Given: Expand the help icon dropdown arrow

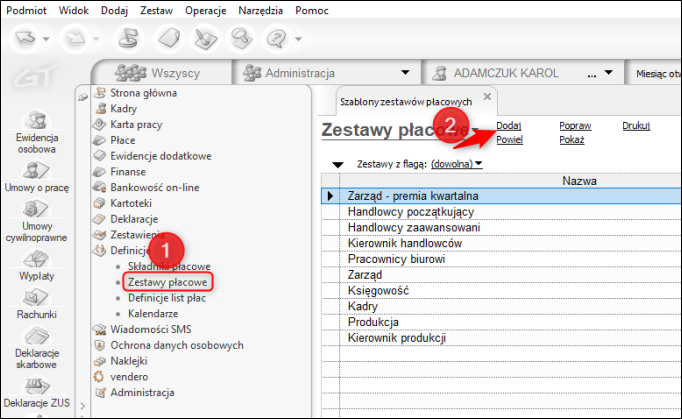Looking at the screenshot, I should pyautogui.click(x=298, y=39).
